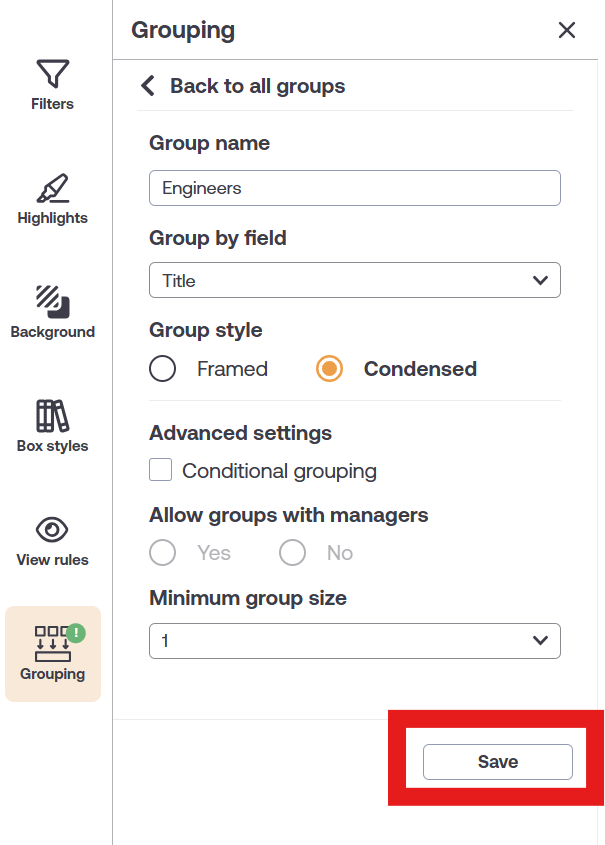Image resolution: width=605 pixels, height=845 pixels.
Task: Select Yes for allow groups with managers
Action: [x=162, y=552]
